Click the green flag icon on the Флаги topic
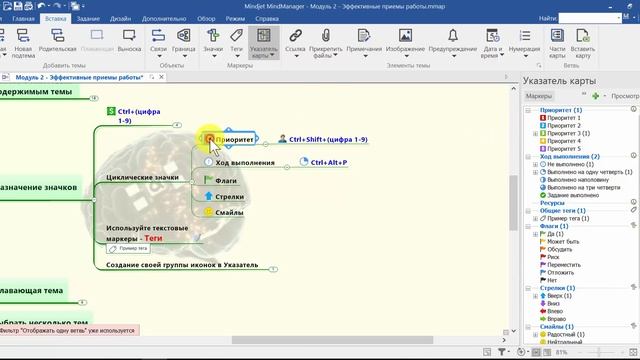Screen dimensions: 640x360 pos(209,180)
